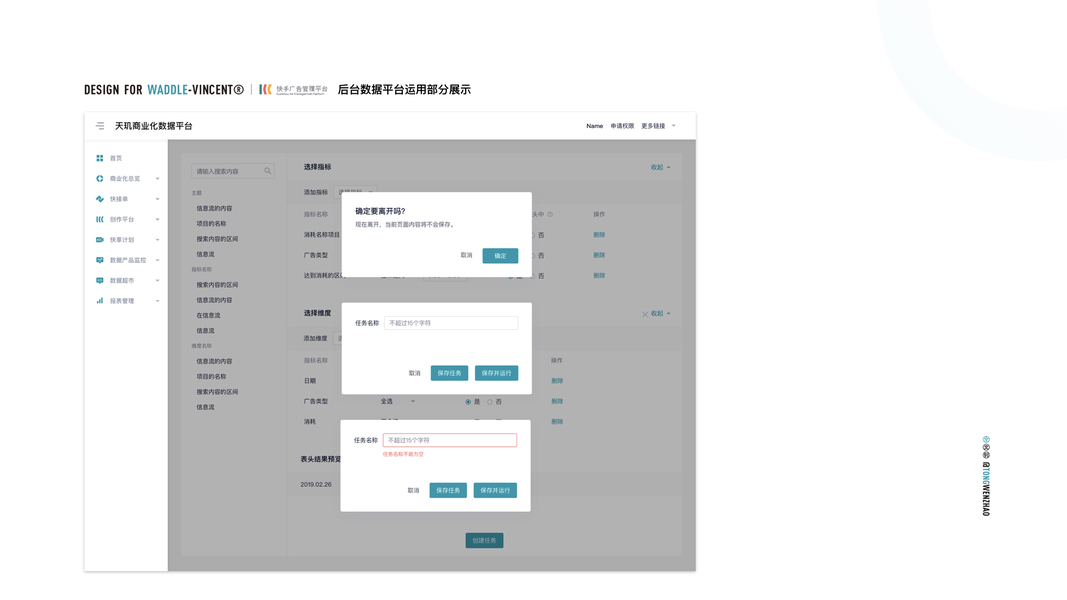Open the 更多链接 dropdown arrow
This screenshot has width=1067, height=600.
[x=674, y=126]
